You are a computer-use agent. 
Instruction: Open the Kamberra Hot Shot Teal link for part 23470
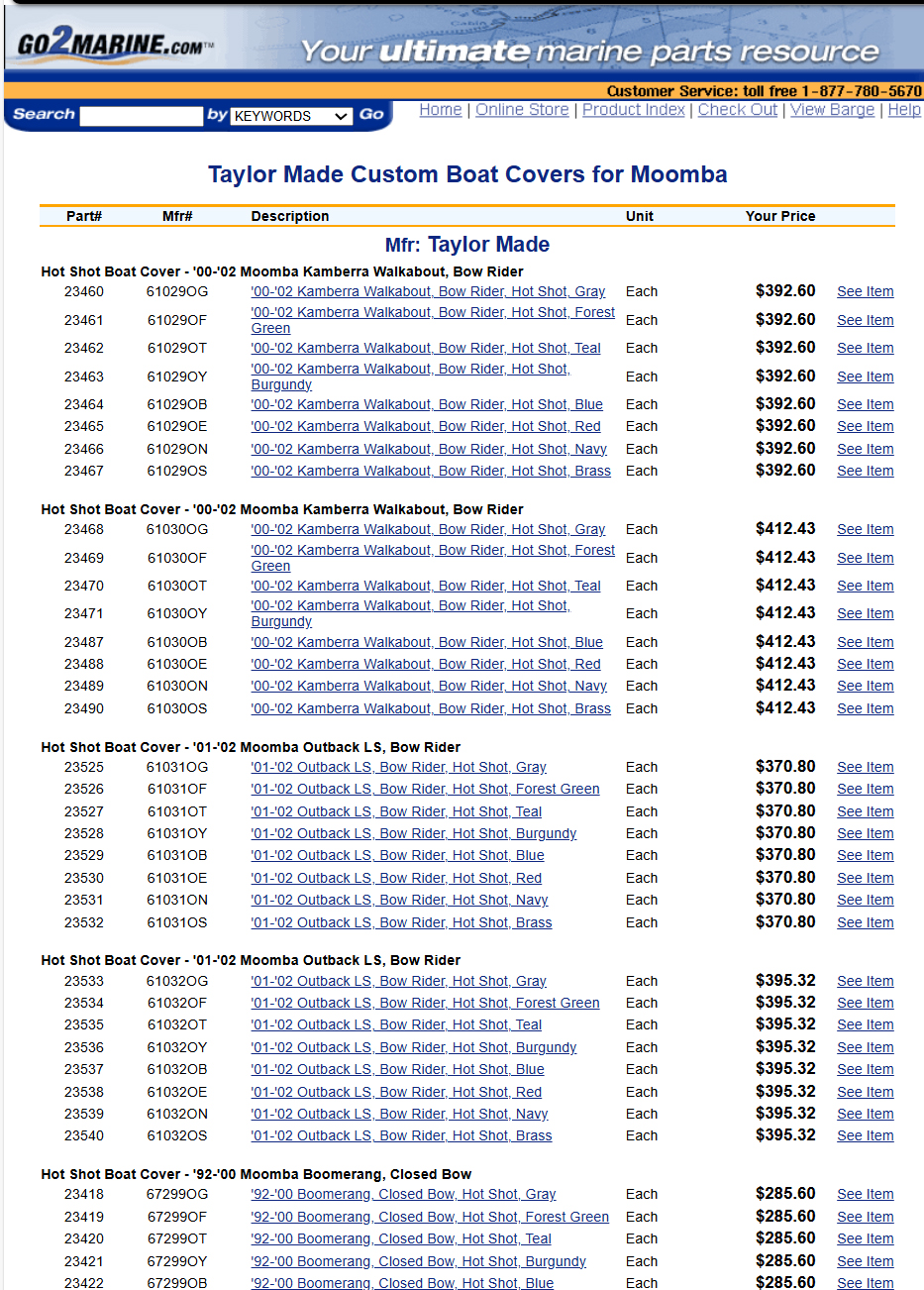coord(426,586)
